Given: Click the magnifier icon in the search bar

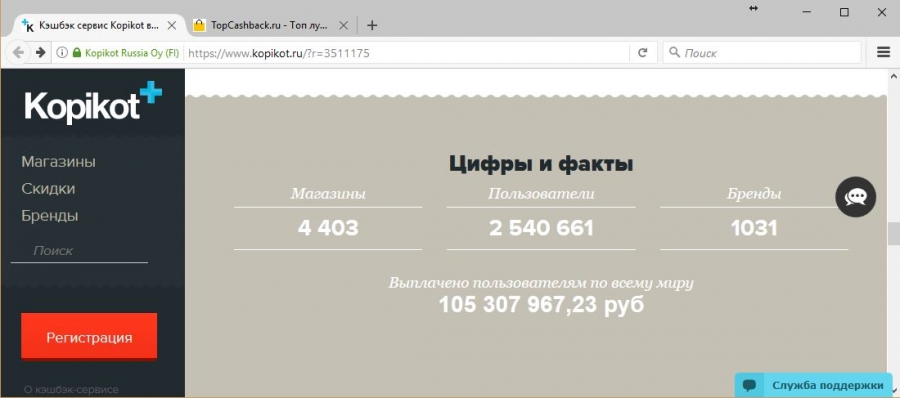Looking at the screenshot, I should 674,53.
